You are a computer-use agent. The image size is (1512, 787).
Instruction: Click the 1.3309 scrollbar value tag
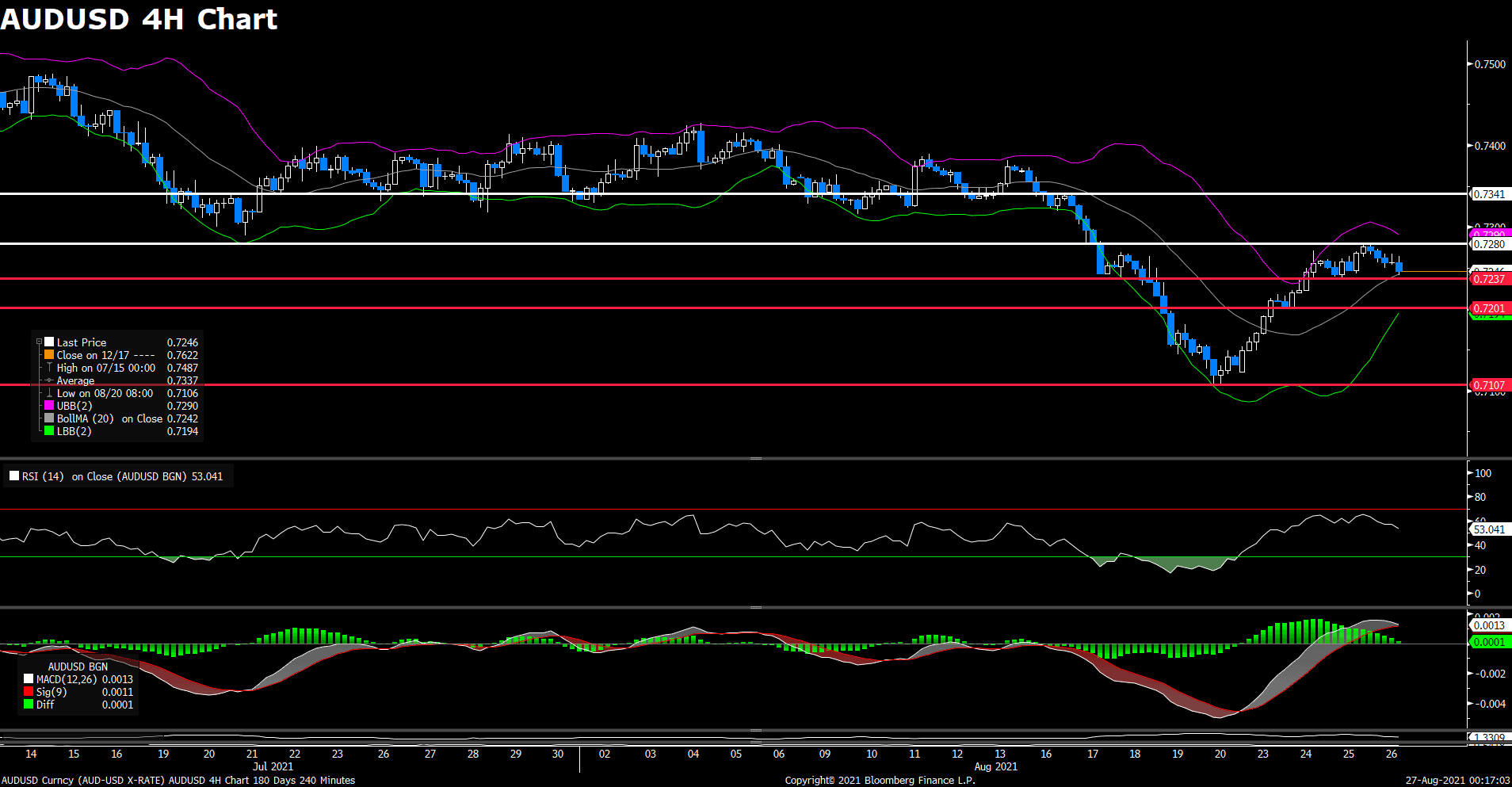pos(1490,738)
